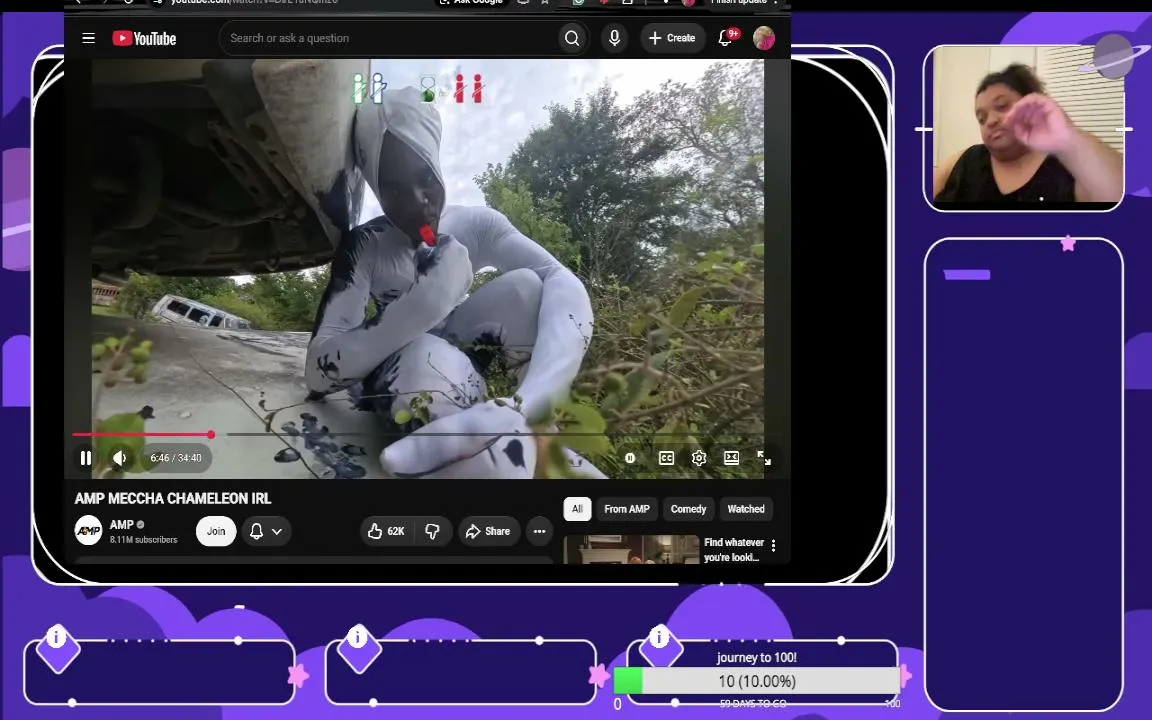Image resolution: width=1152 pixels, height=720 pixels.
Task: Expand the notification preference bell dropdown
Action: pos(266,531)
